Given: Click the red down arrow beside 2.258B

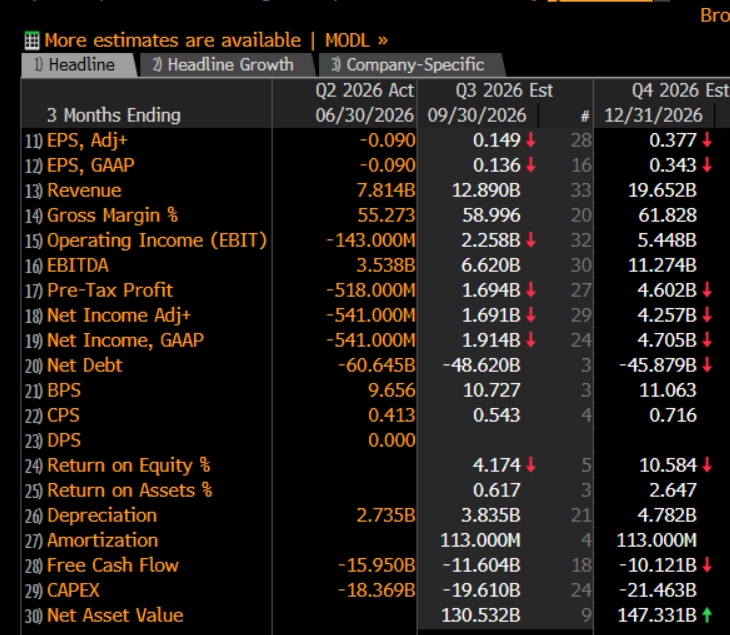Looking at the screenshot, I should 531,240.
